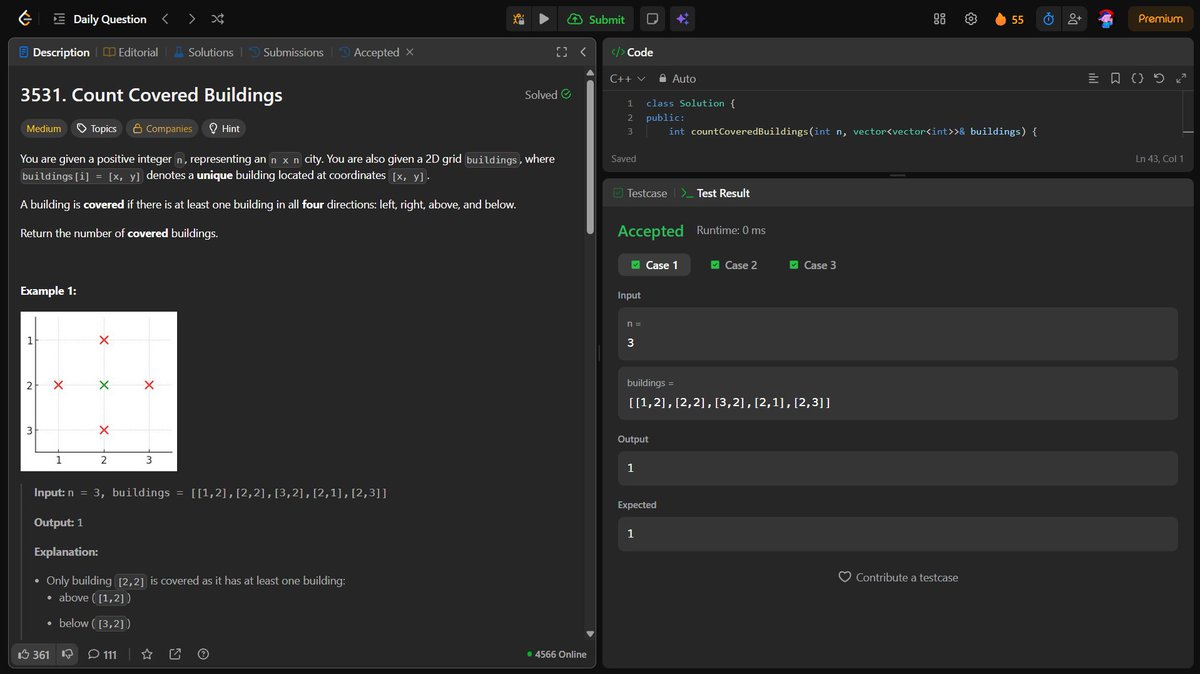Start the debugger bug icon
The image size is (1200, 674).
tap(519, 19)
